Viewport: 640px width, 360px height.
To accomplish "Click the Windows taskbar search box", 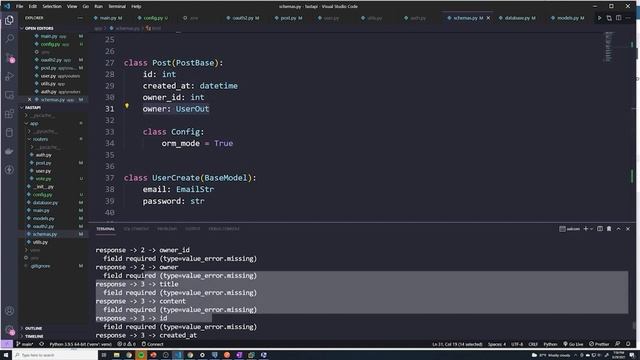I will pos(55,355).
